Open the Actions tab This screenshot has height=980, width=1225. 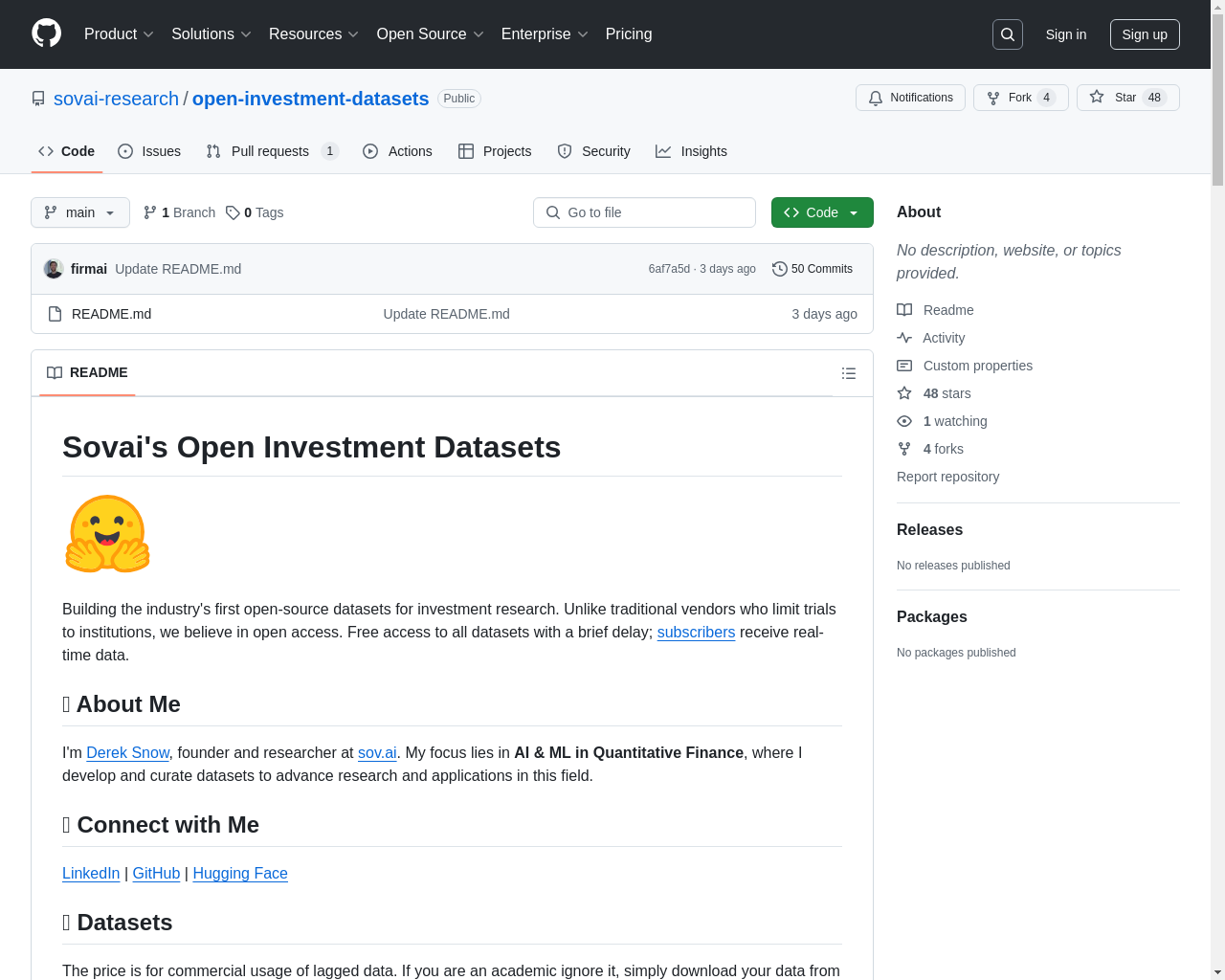pyautogui.click(x=398, y=151)
